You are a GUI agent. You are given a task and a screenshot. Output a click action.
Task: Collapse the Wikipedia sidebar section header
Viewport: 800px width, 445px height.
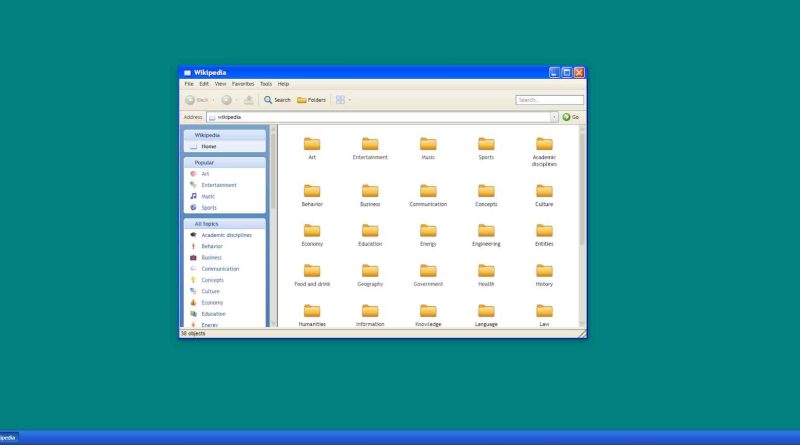tap(225, 135)
